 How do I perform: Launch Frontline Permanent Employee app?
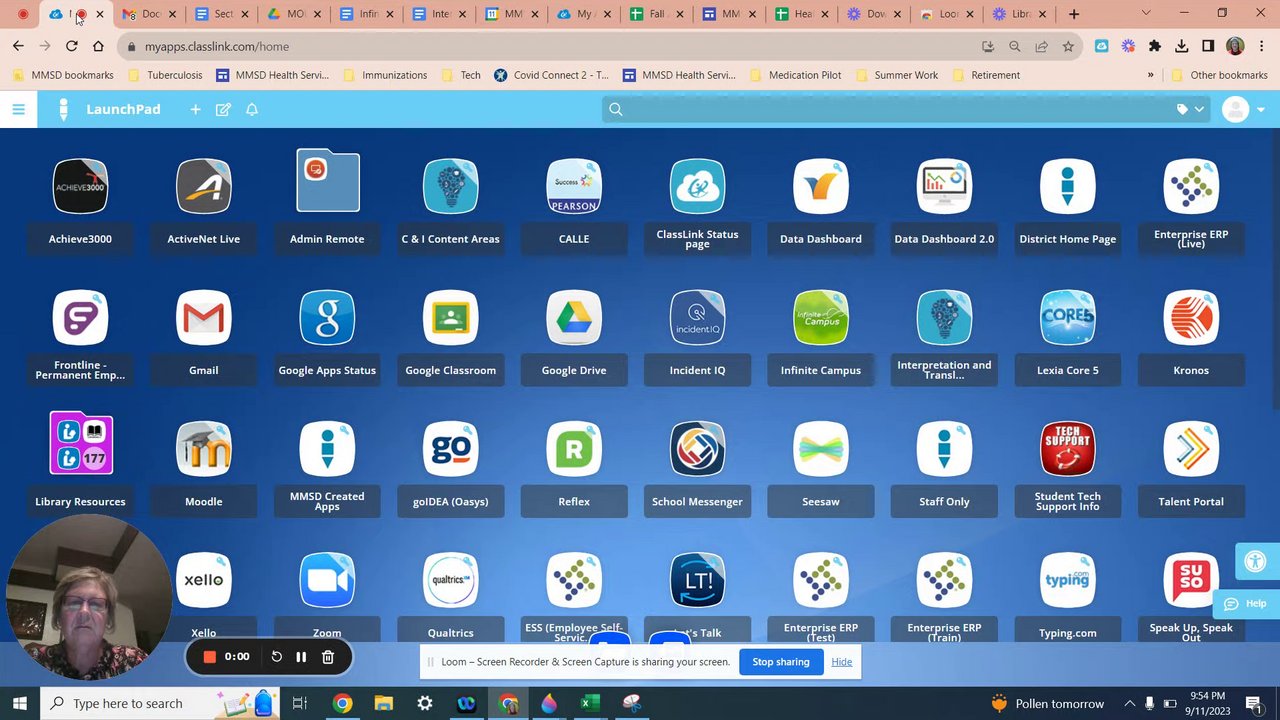80,318
